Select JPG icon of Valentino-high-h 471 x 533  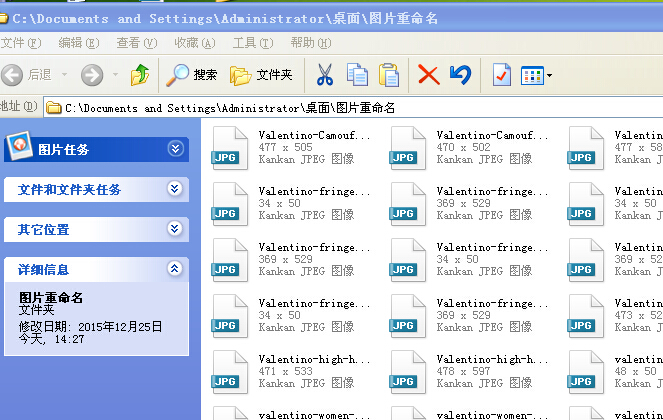point(230,372)
